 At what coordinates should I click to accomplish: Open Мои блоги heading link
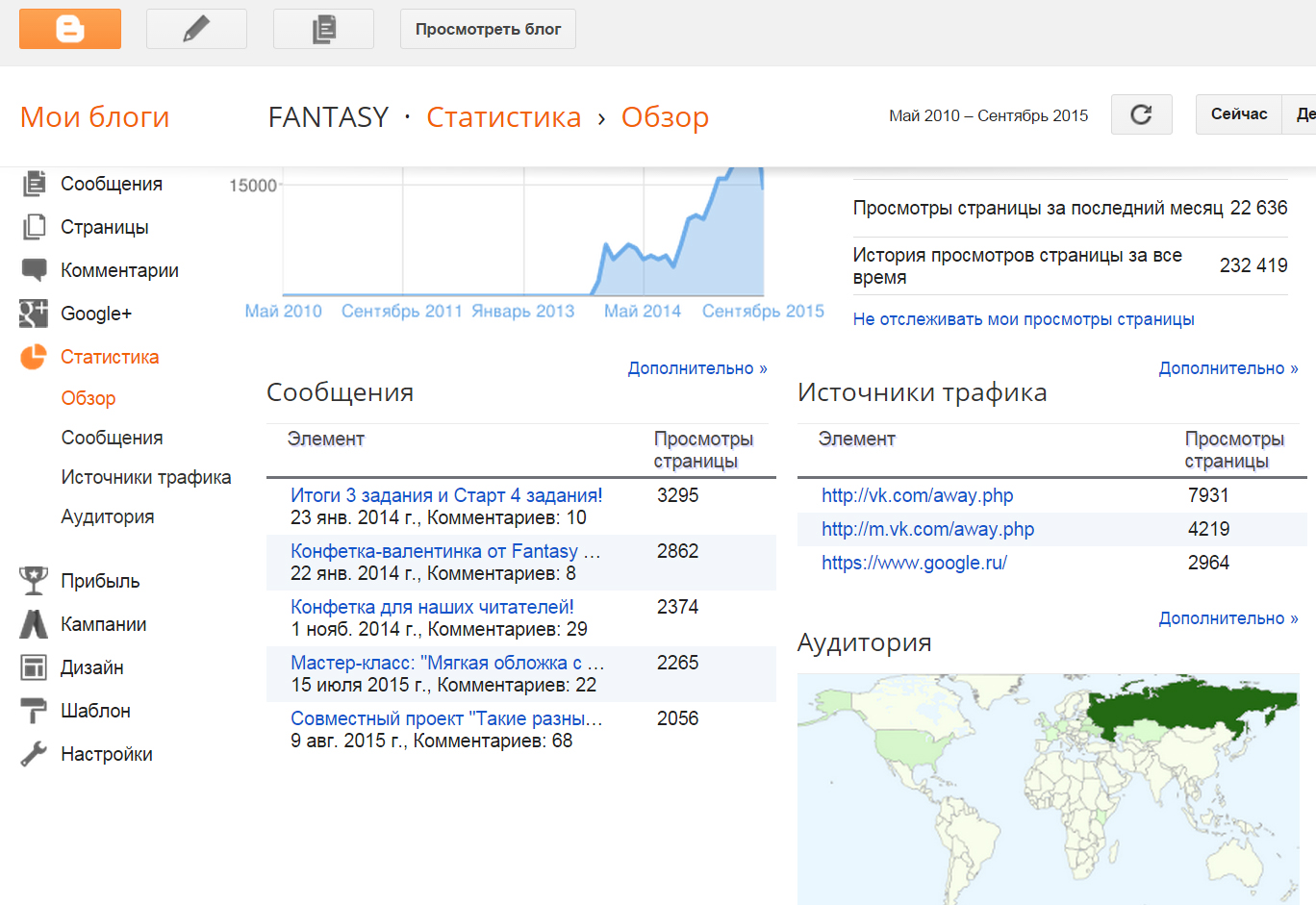tap(94, 117)
